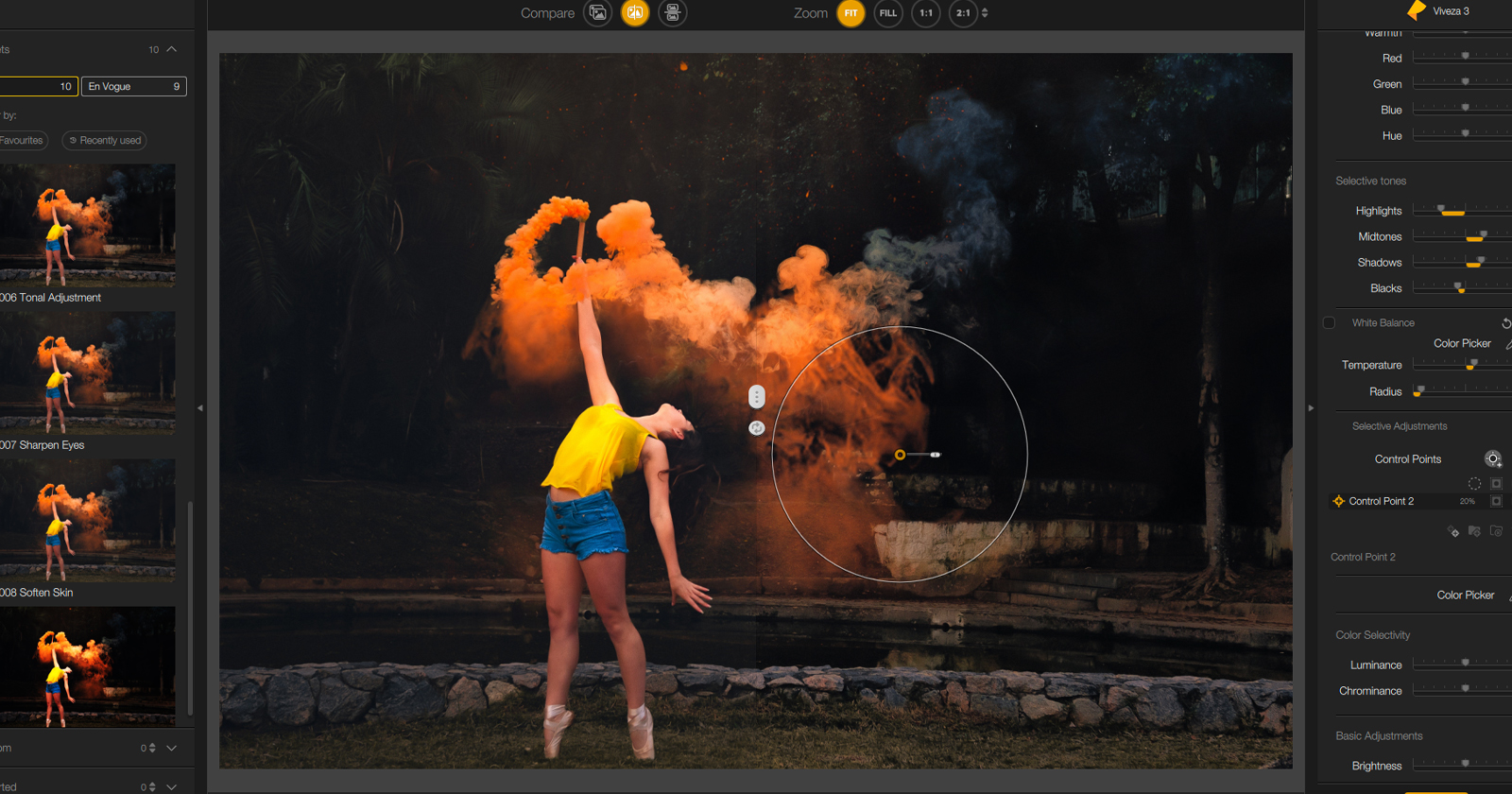Collapse the left panel using the arrow
Viewport: 1512px width, 794px height.
[x=200, y=408]
